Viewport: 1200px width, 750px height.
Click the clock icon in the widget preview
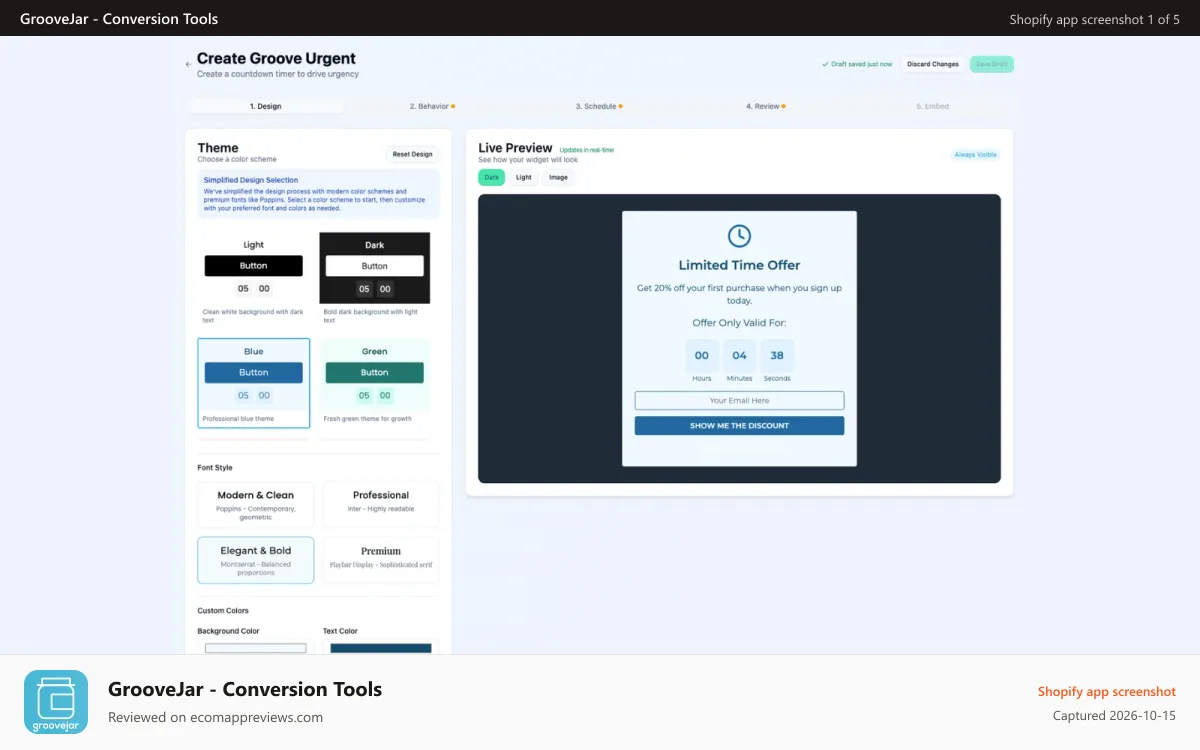[x=739, y=236]
